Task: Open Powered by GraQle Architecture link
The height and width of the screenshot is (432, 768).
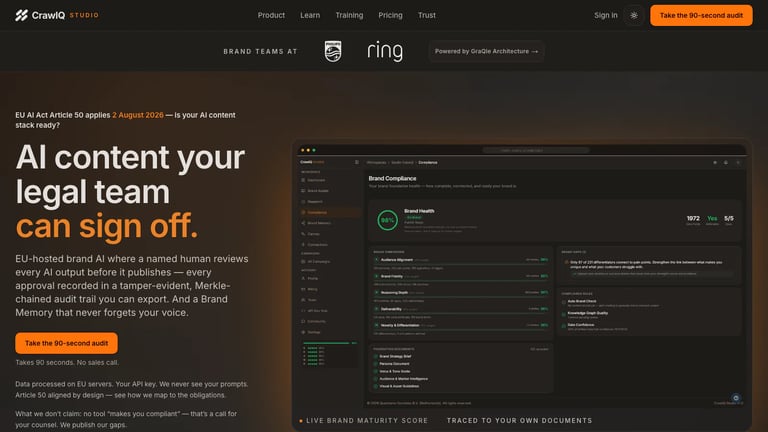Action: click(486, 51)
